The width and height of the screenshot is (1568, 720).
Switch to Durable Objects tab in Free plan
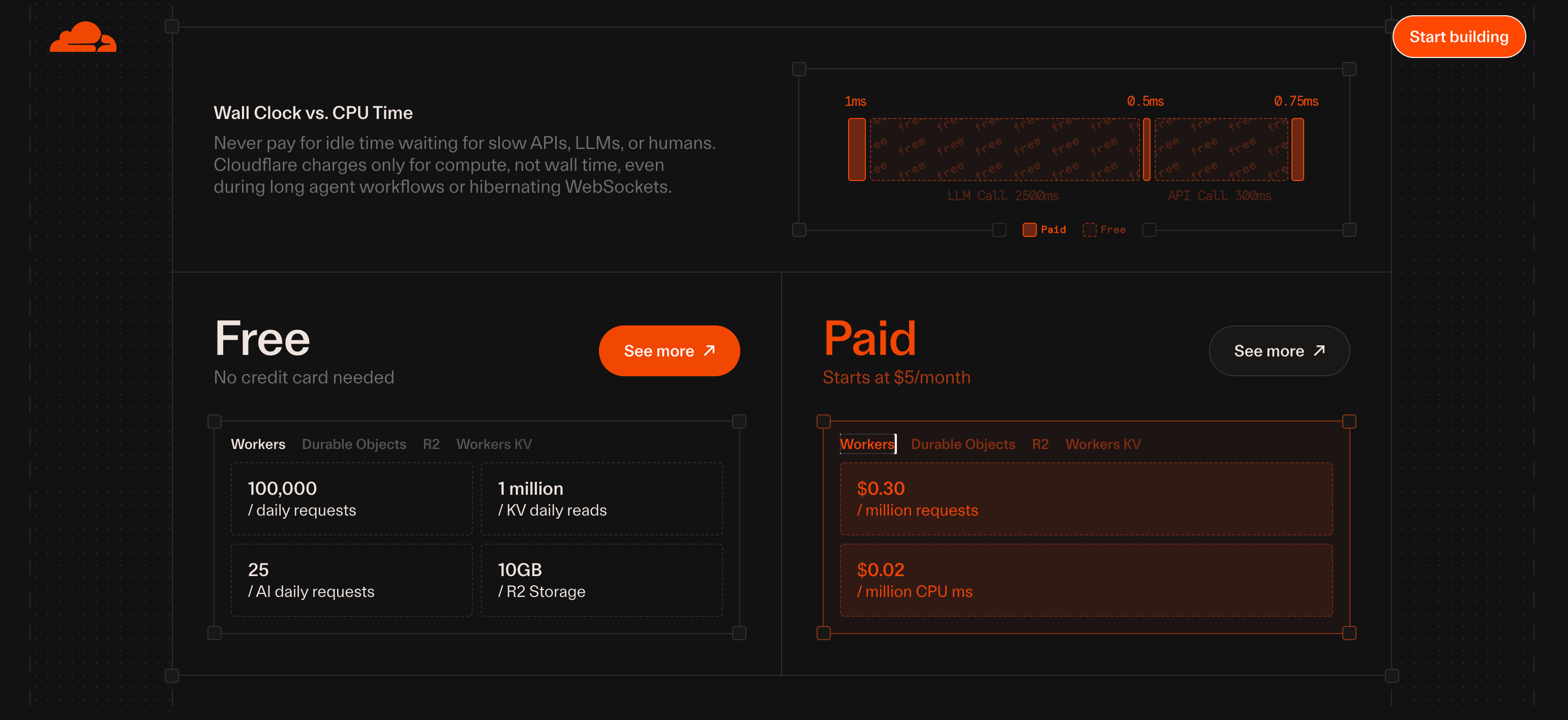[x=354, y=444]
